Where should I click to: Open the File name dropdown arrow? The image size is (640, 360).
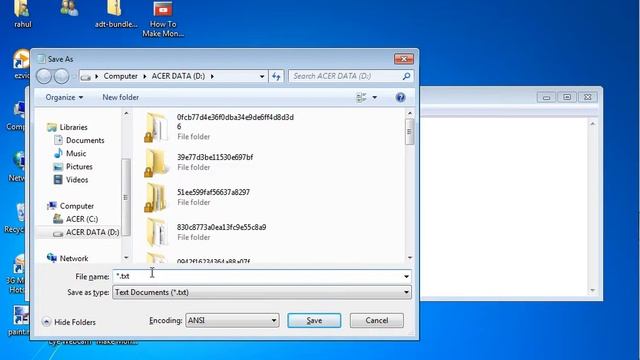click(x=406, y=277)
